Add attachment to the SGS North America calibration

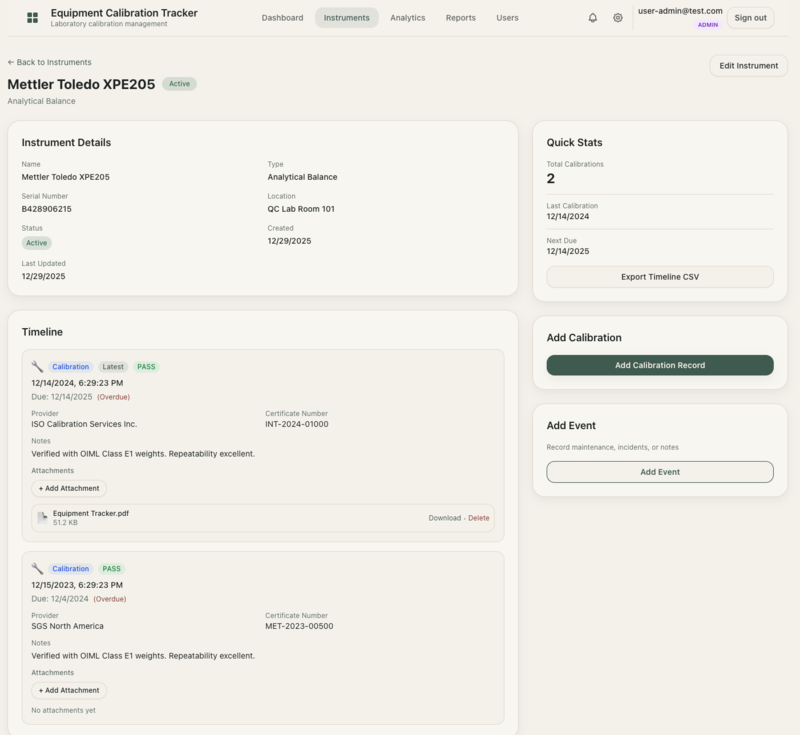pos(69,690)
